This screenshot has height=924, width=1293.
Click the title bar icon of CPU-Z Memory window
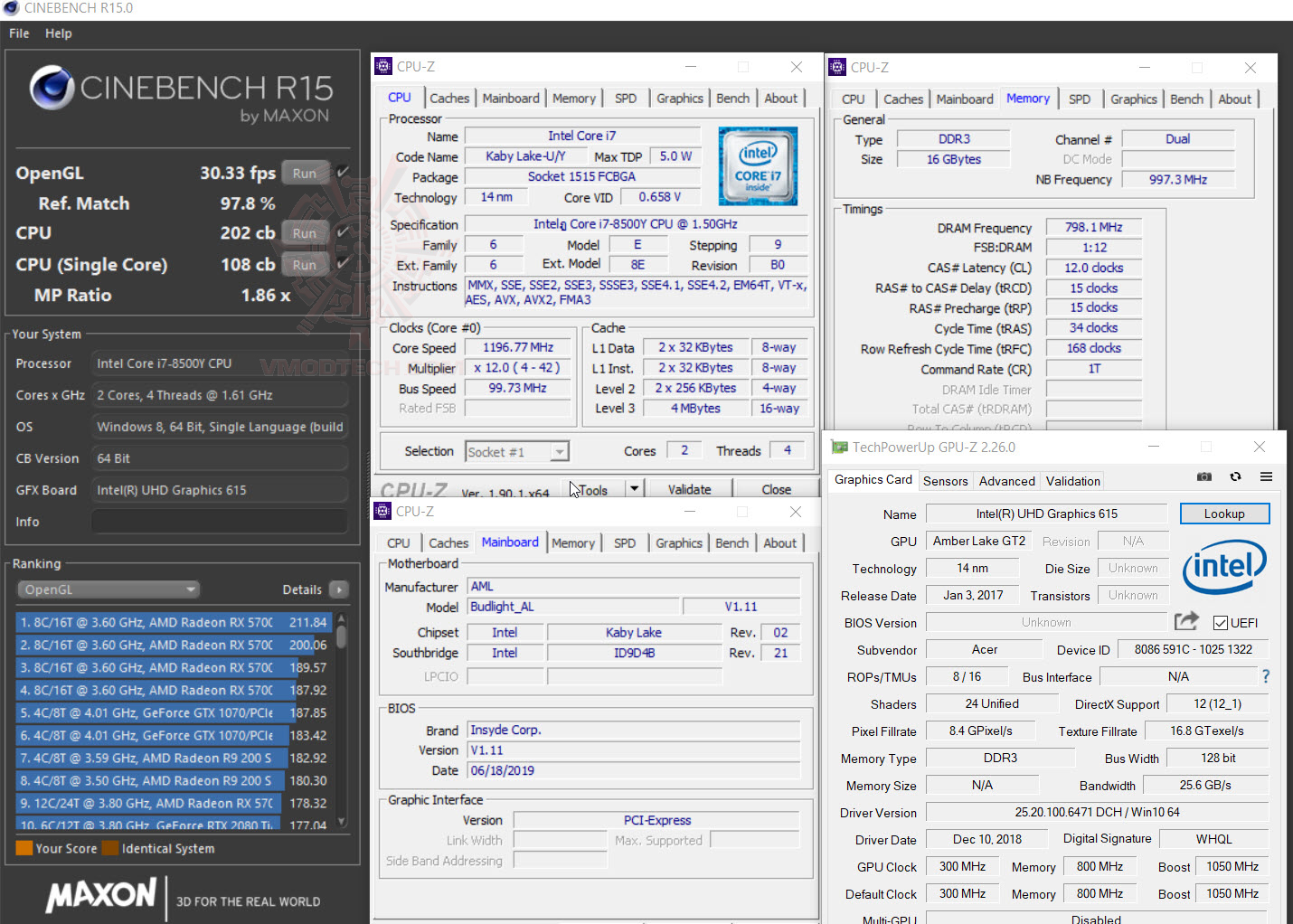click(837, 67)
